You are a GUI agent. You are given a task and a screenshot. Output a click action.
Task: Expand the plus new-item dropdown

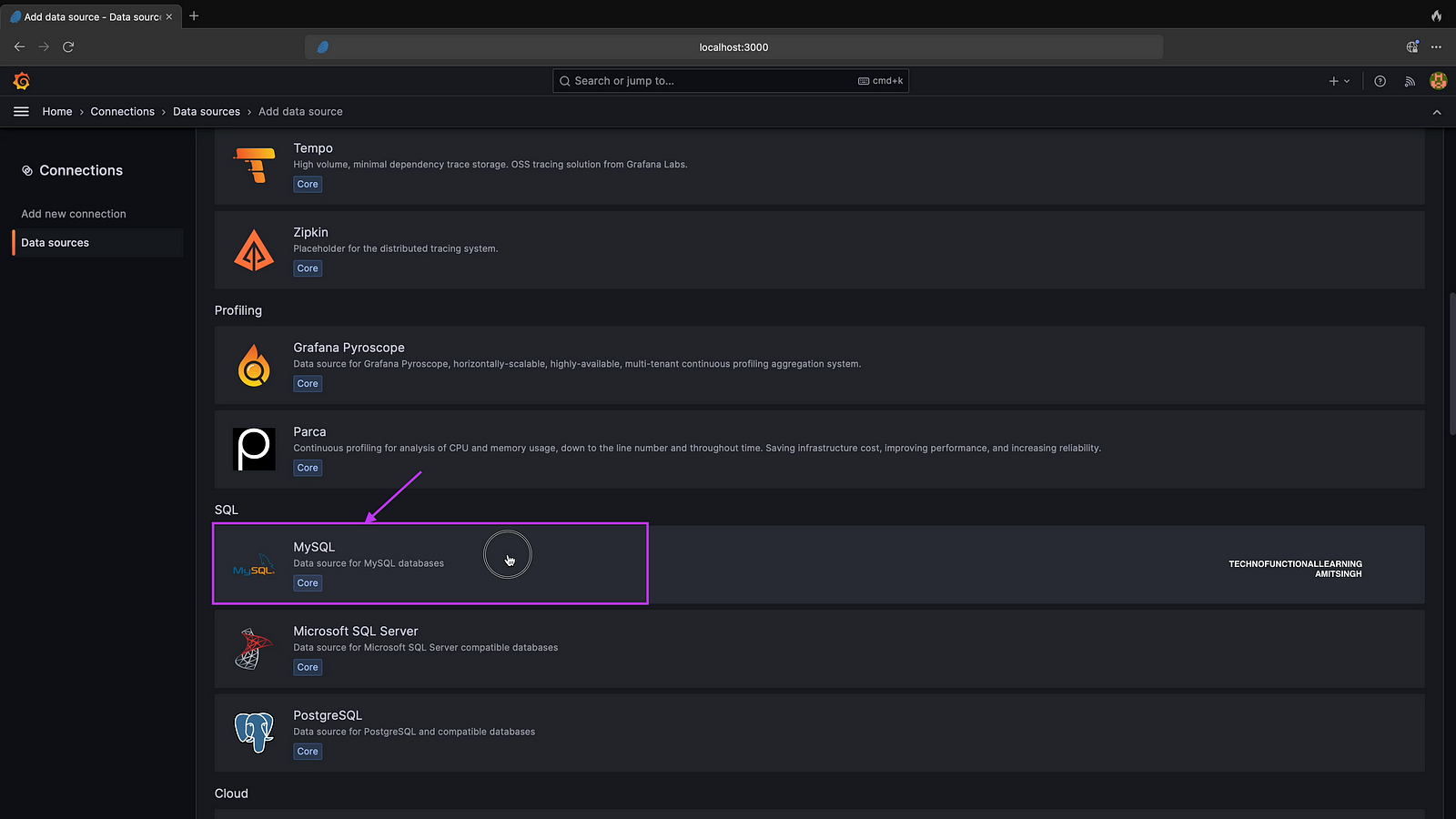[1340, 81]
